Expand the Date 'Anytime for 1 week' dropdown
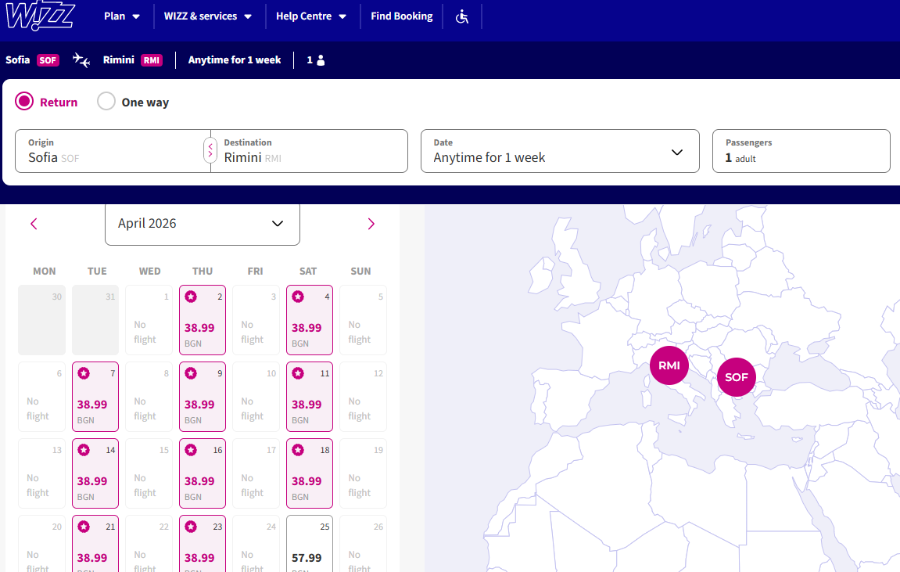Screen dimensions: 900x572 [560, 151]
